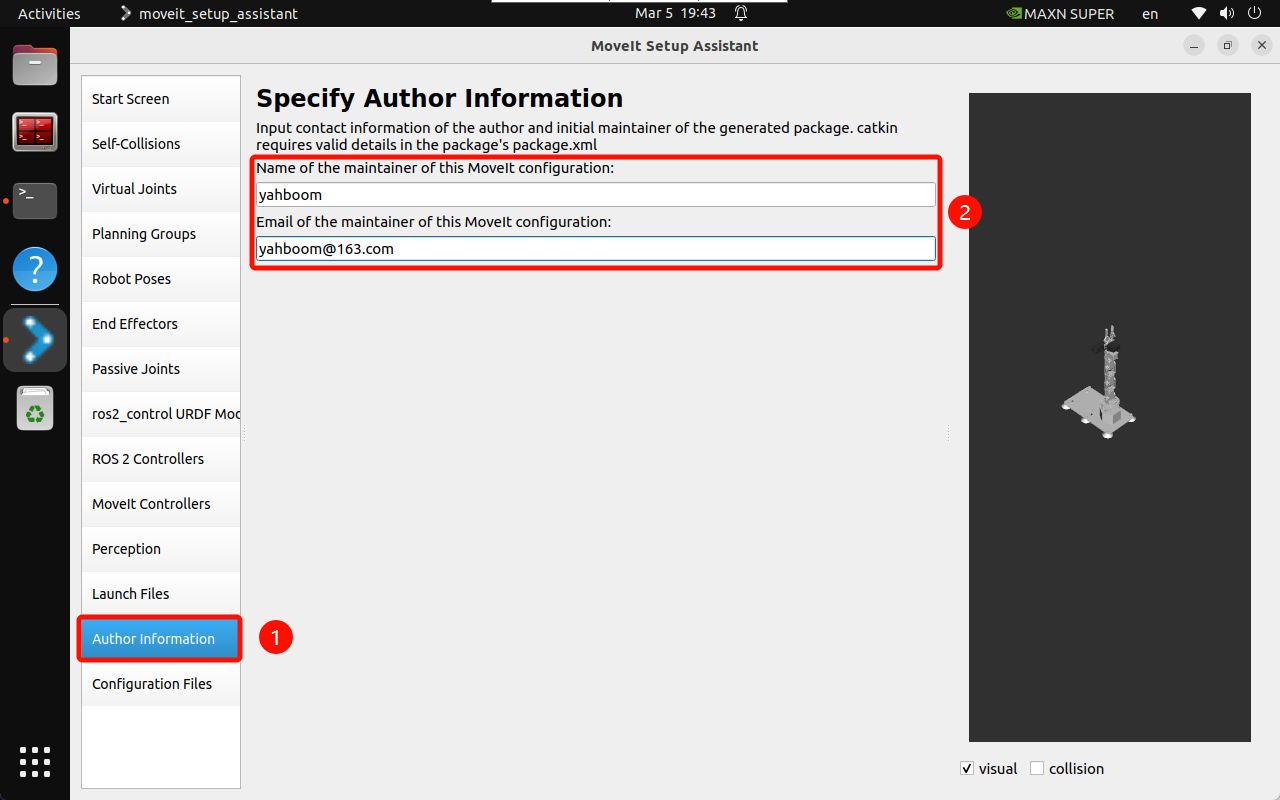Go to the Start Screen step
Screen dimensions: 1280x800
coord(161,99)
